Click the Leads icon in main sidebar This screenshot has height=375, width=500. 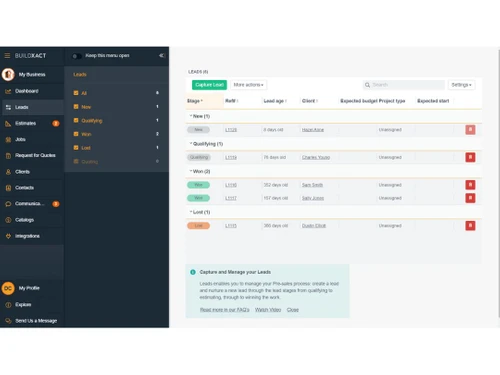pyautogui.click(x=8, y=107)
